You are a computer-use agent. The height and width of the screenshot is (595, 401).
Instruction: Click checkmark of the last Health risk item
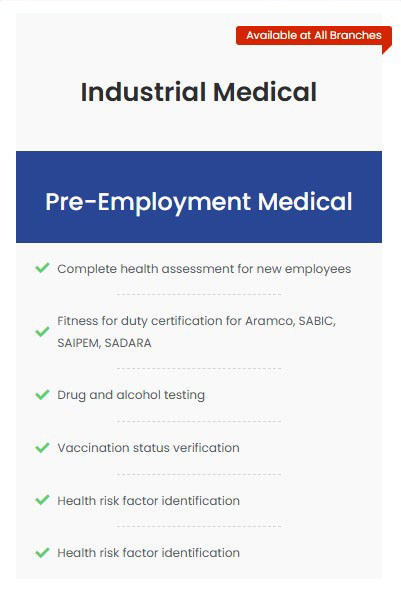click(x=42, y=552)
